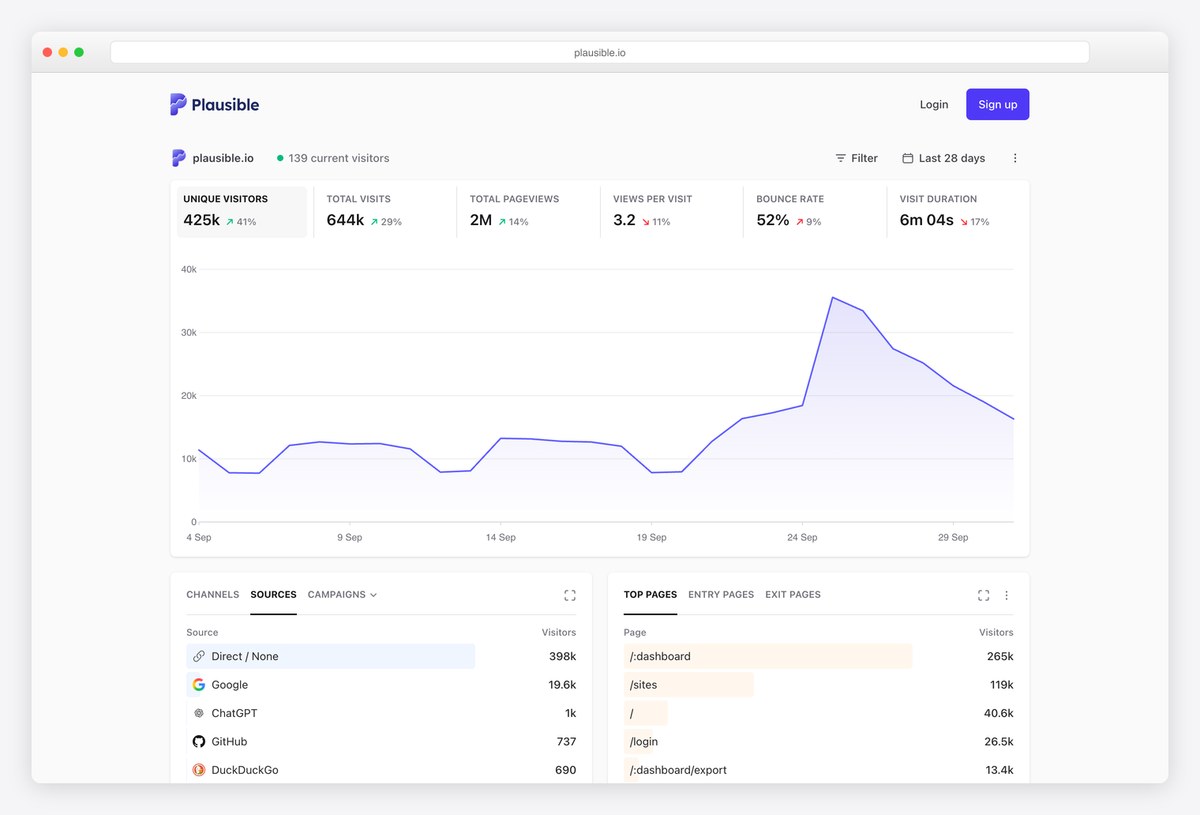Click the ChatGPT icon in the sources list
1200x815 pixels.
[x=199, y=713]
